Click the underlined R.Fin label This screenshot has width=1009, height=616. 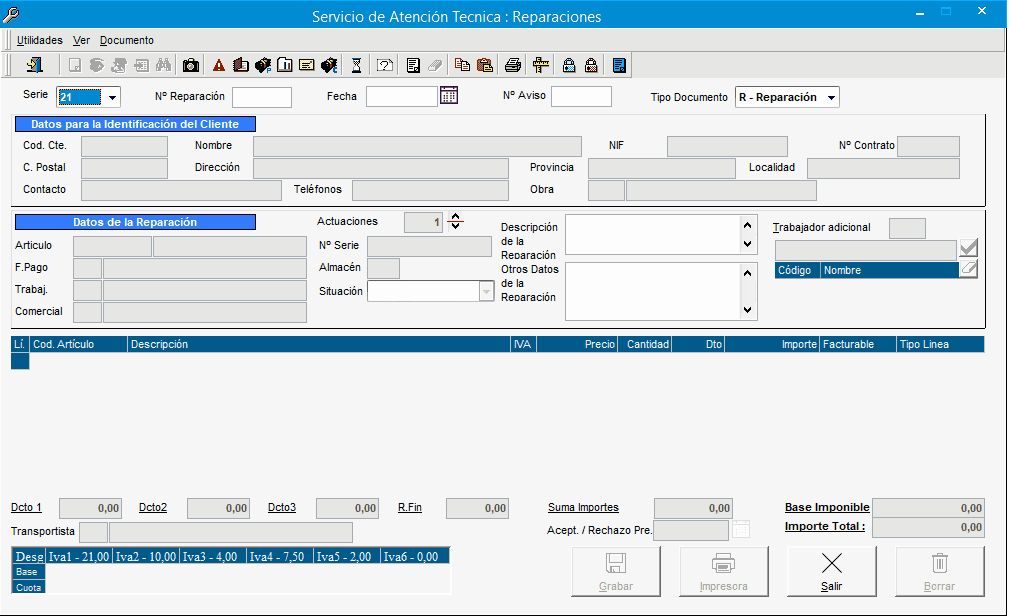point(410,507)
